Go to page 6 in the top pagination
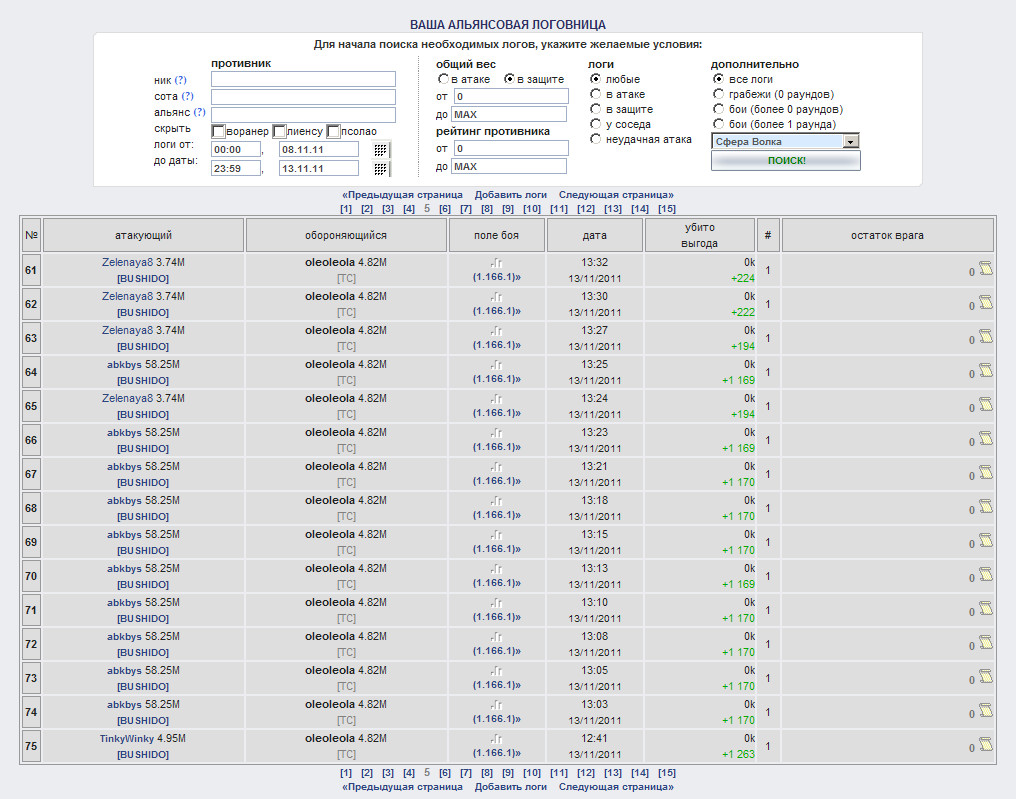Image resolution: width=1016 pixels, height=799 pixels. (x=445, y=209)
